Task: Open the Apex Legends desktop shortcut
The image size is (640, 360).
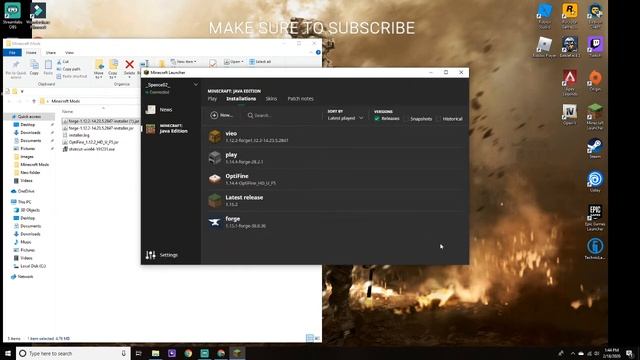Action: [569, 83]
